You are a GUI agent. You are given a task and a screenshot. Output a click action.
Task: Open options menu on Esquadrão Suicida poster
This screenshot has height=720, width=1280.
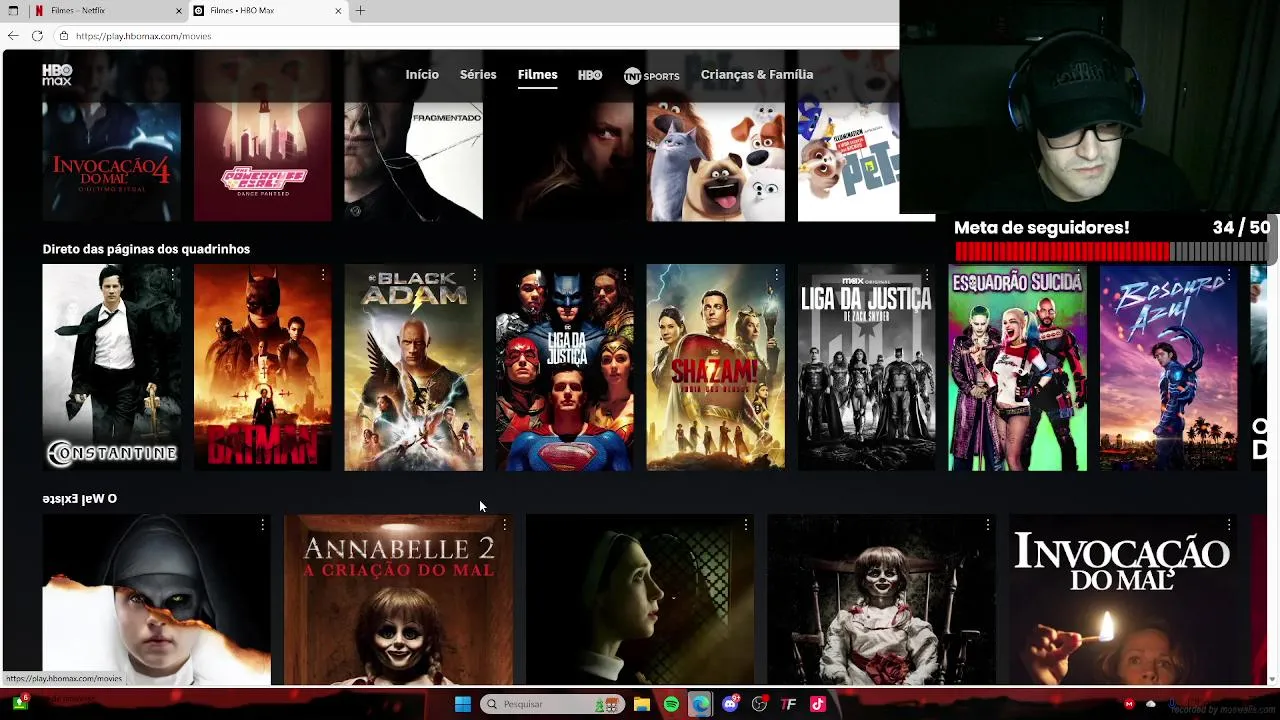coord(1078,274)
